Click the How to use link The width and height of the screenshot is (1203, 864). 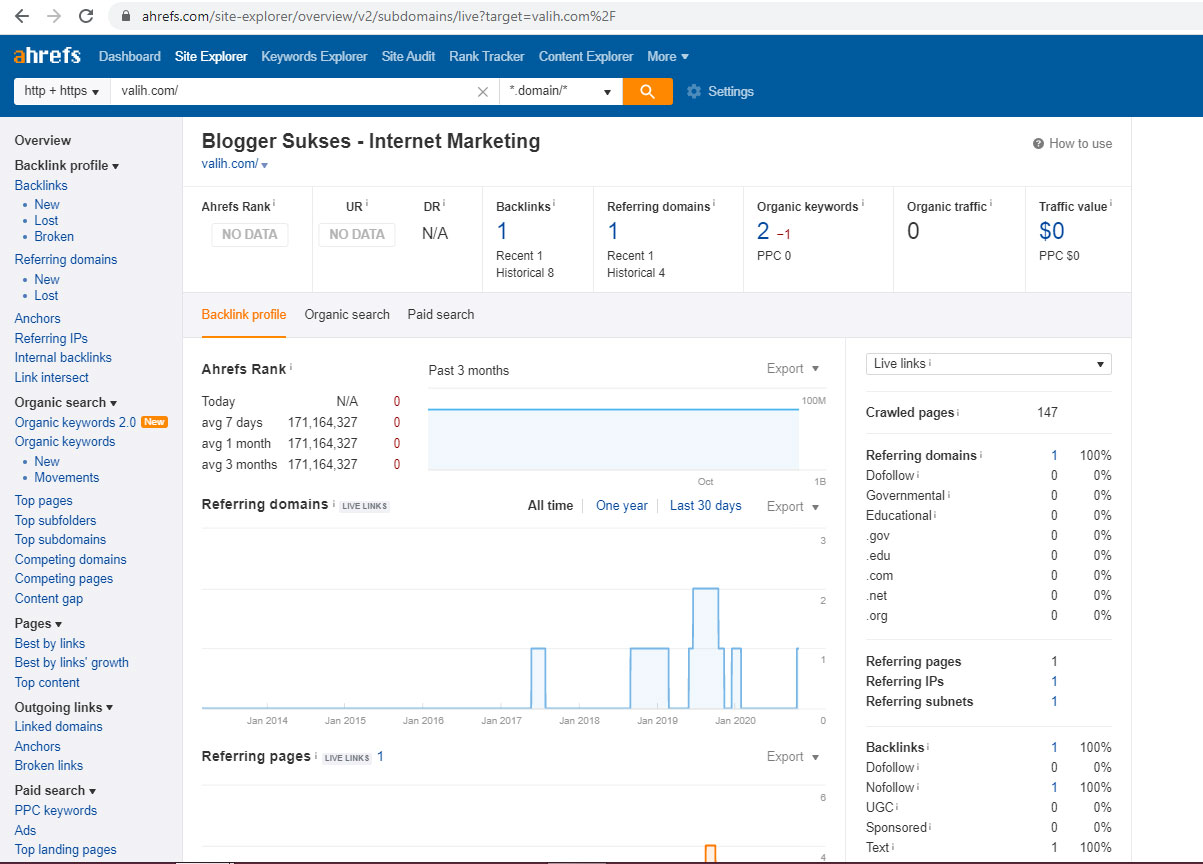(x=1080, y=144)
